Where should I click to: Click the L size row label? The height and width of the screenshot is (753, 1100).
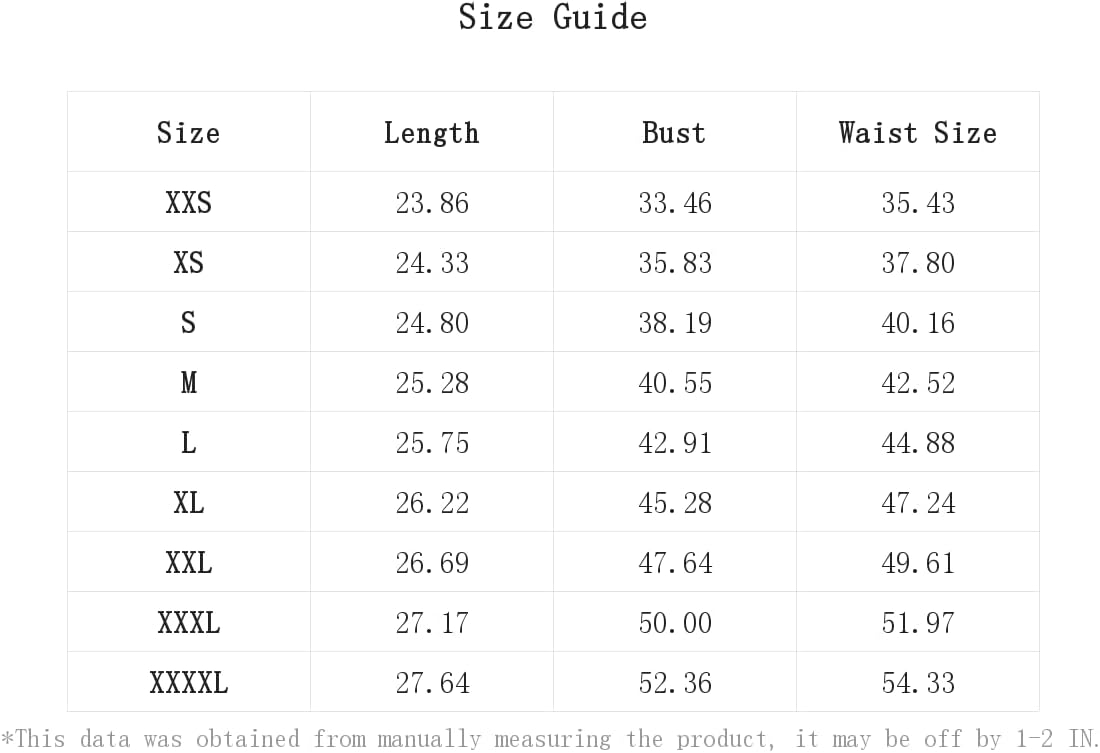[x=189, y=442]
